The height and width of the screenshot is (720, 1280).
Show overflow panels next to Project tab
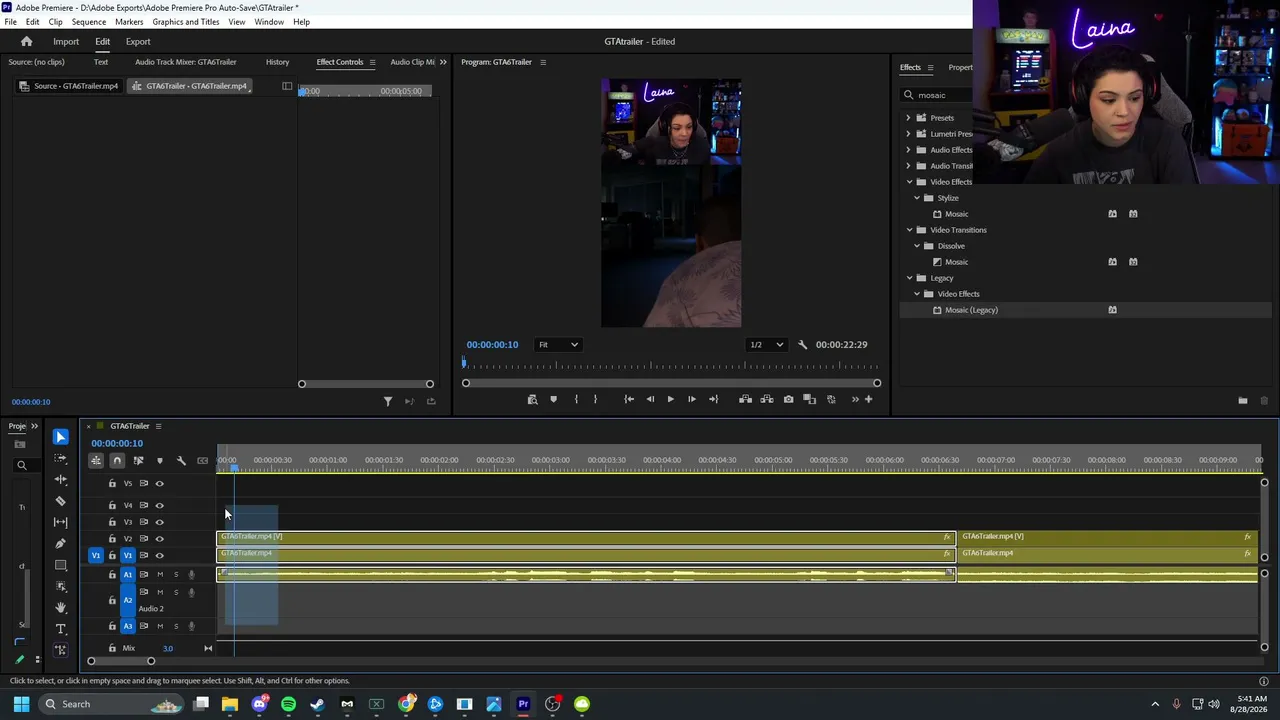[35, 426]
